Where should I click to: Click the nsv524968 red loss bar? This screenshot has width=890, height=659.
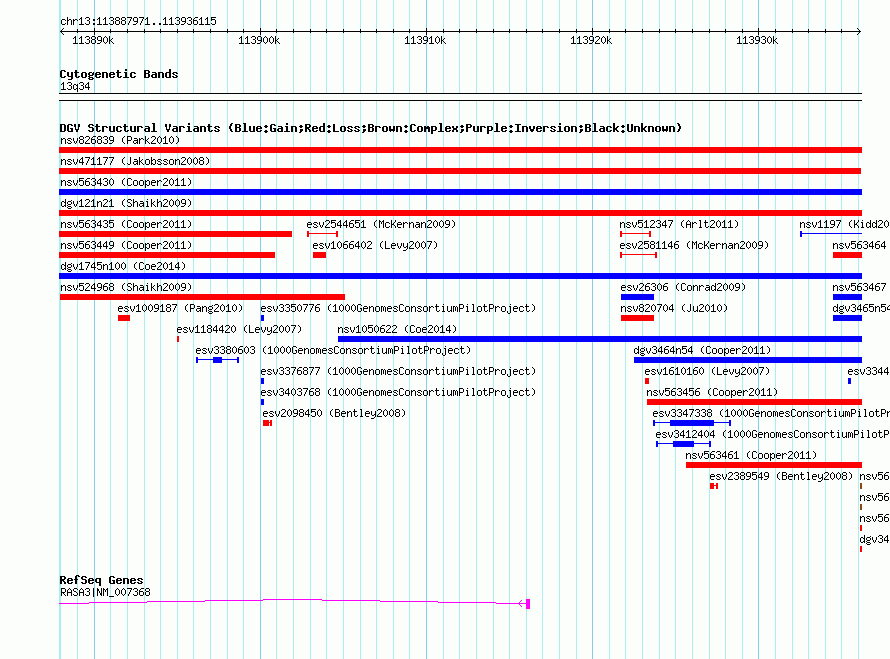pos(202,297)
